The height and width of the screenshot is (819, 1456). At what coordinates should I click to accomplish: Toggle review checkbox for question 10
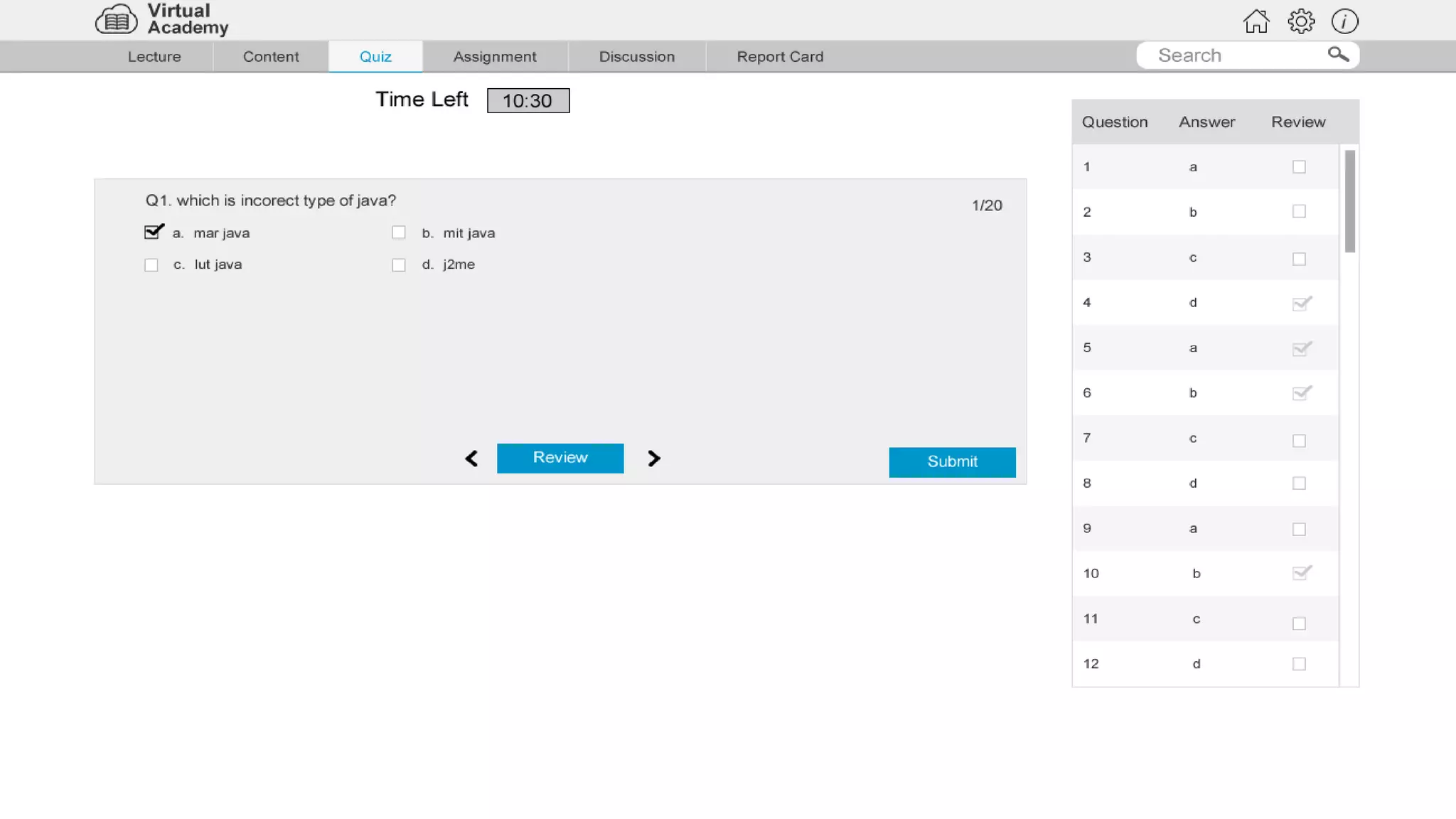1300,573
